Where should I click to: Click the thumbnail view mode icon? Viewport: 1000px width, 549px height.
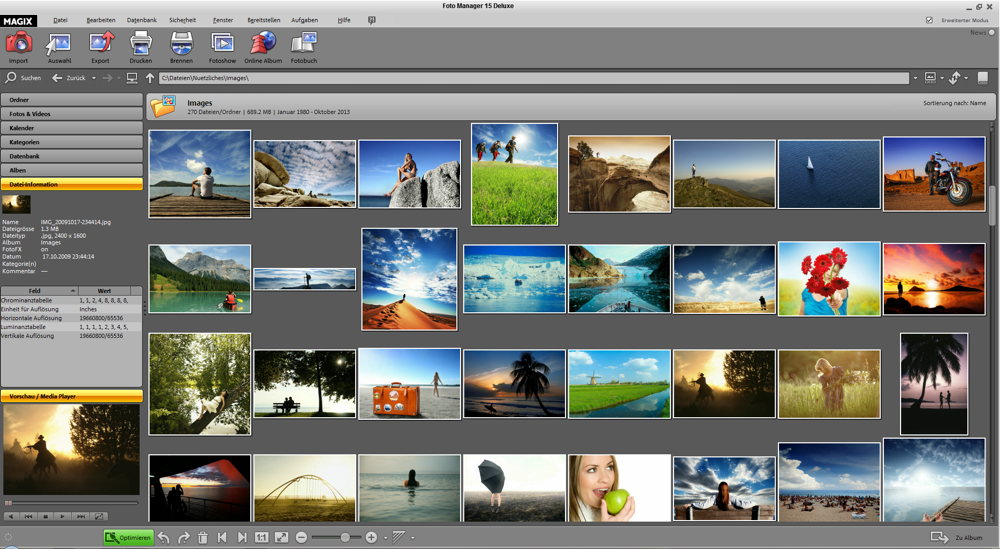pyautogui.click(x=930, y=77)
